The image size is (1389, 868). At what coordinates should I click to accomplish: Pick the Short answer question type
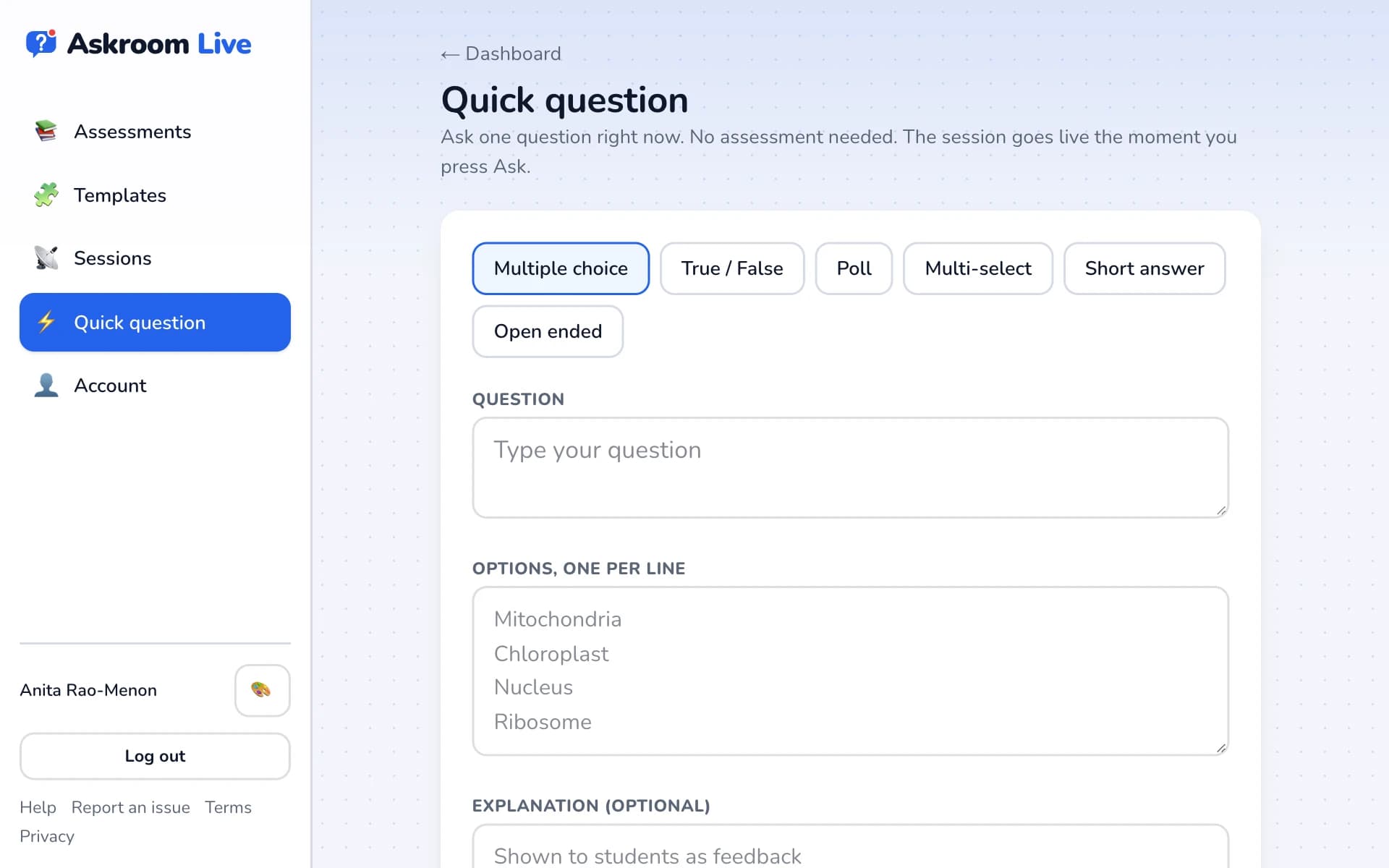point(1144,268)
